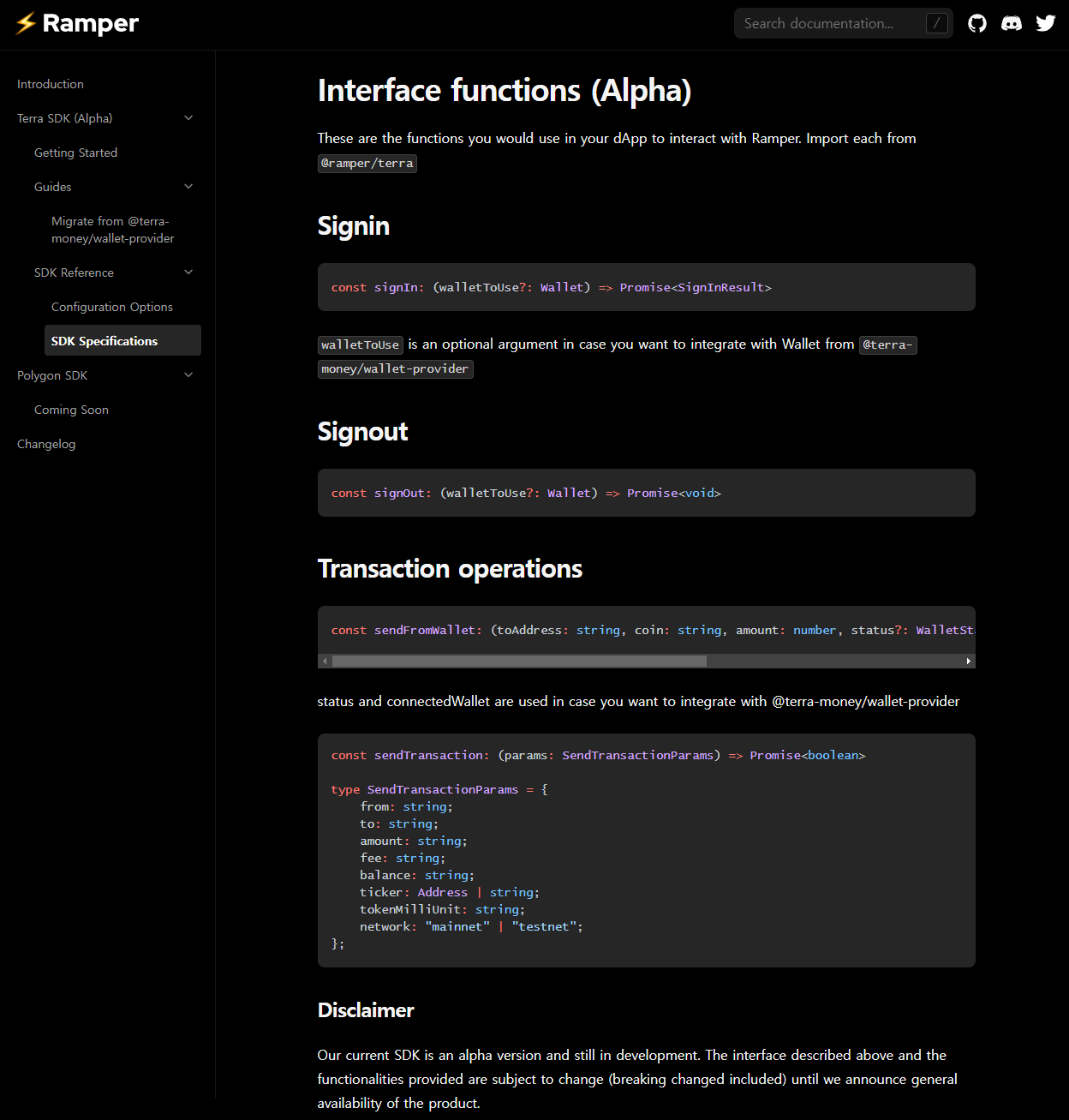1069x1120 pixels.
Task: Open the GitHub repository icon
Action: [977, 23]
